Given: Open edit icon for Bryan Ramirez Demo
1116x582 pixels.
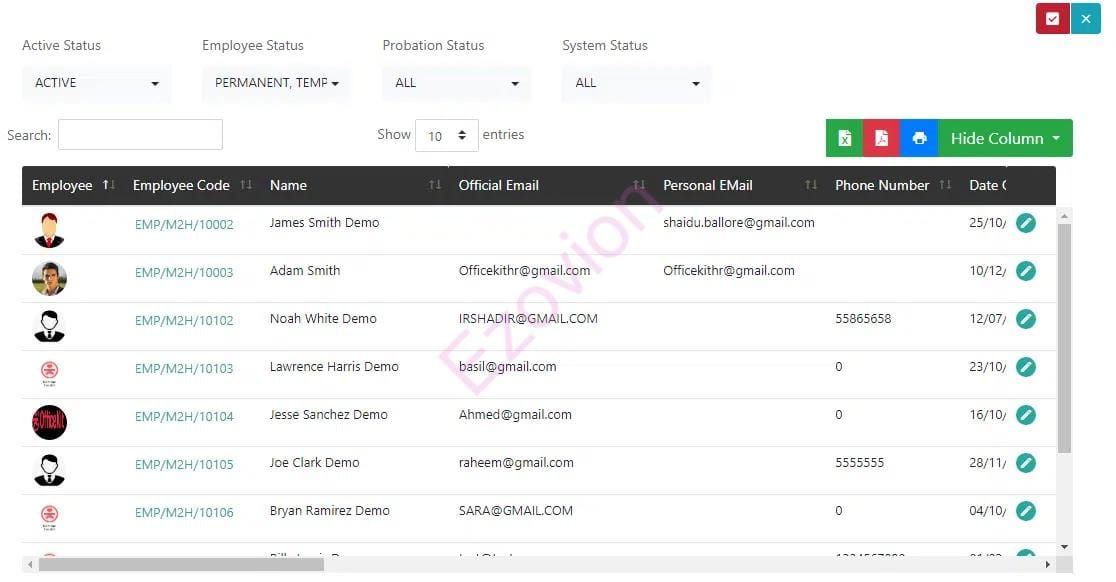Looking at the screenshot, I should point(1025,511).
